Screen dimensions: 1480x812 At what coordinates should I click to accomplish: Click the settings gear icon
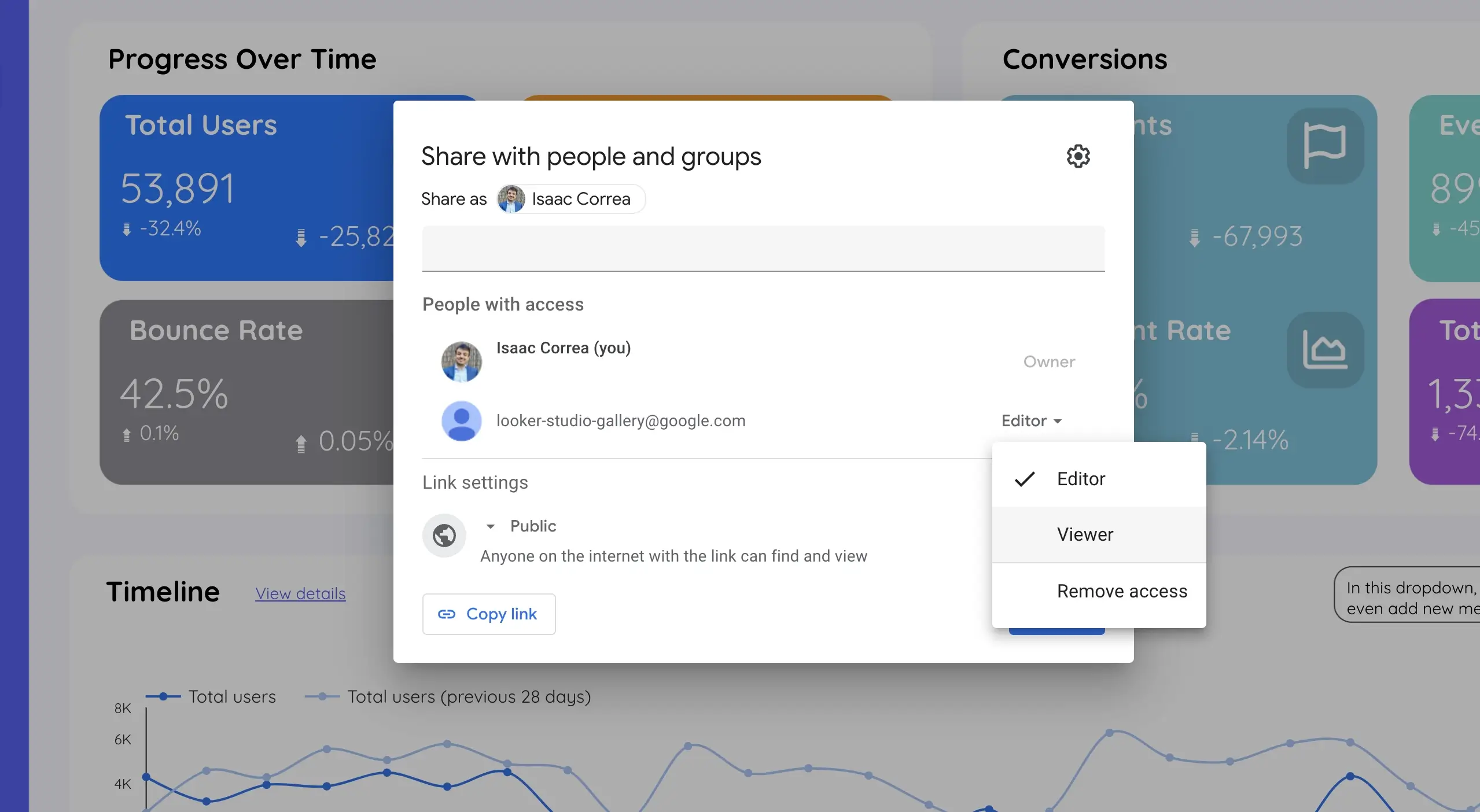(1078, 156)
